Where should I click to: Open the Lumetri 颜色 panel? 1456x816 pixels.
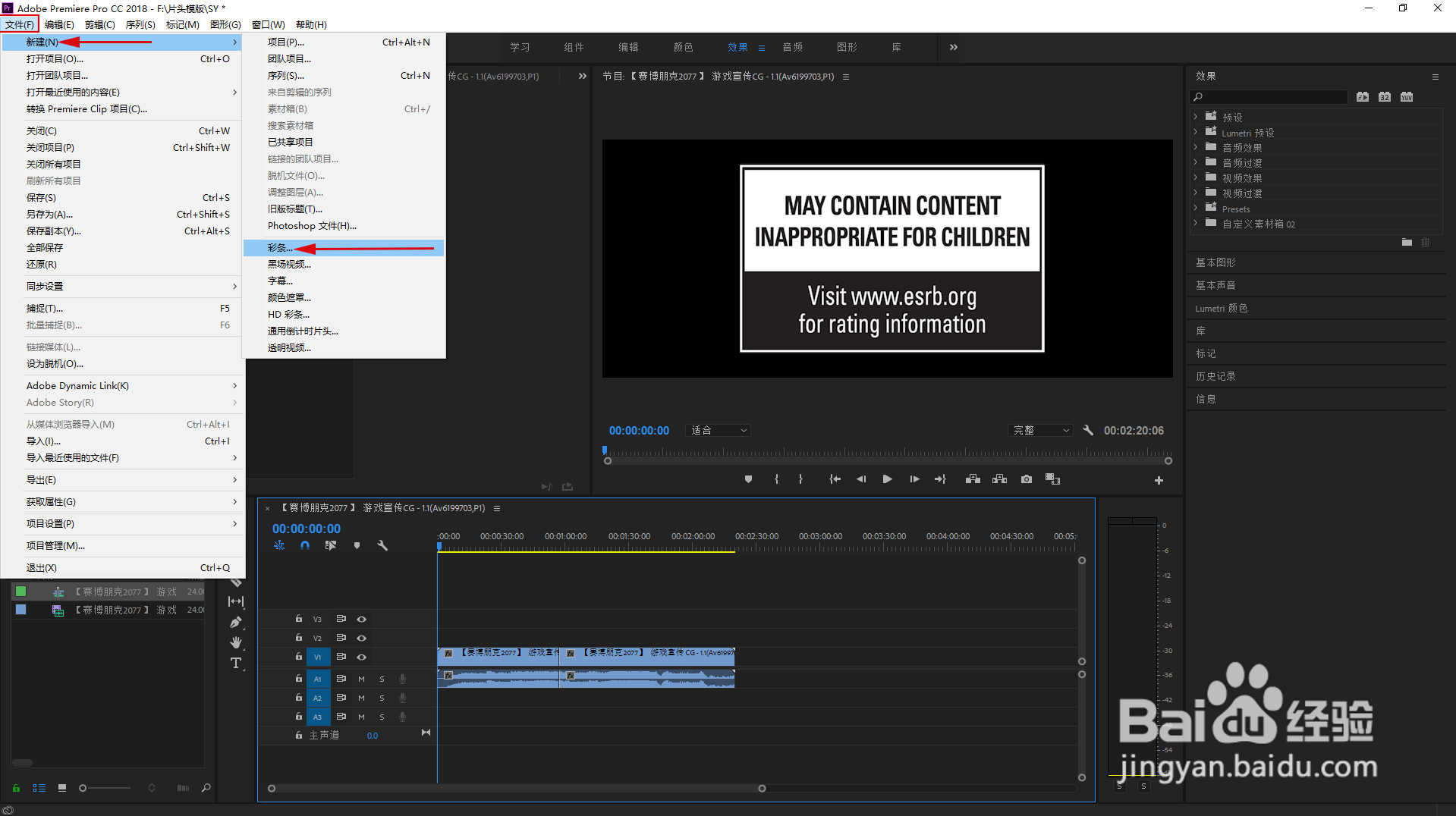pos(1221,308)
